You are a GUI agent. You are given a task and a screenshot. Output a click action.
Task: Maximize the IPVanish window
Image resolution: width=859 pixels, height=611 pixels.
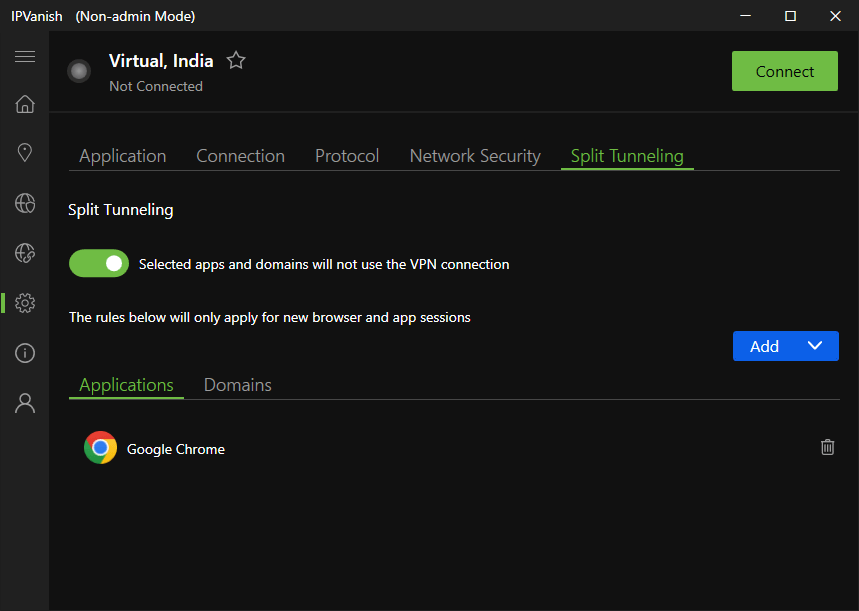(790, 16)
